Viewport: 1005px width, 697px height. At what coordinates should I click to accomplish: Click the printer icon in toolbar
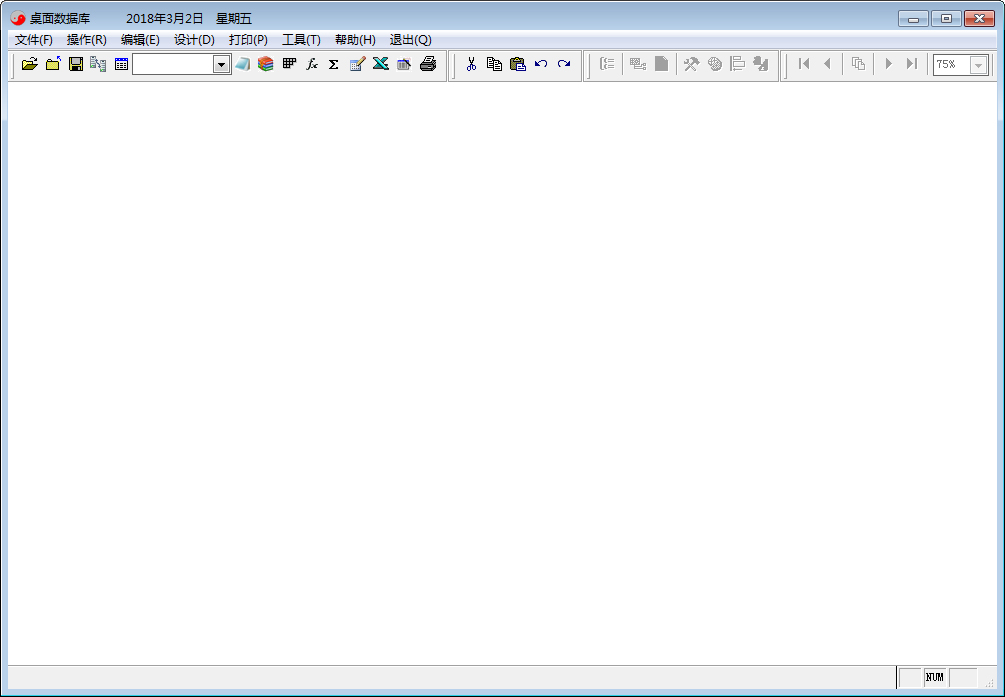tap(428, 64)
